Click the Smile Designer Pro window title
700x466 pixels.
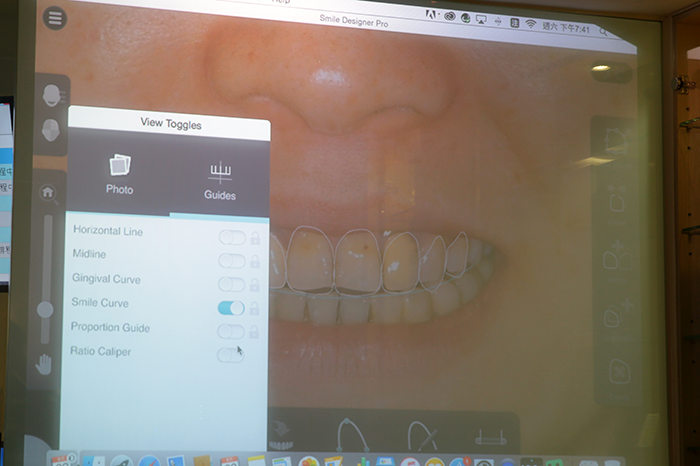pos(354,21)
